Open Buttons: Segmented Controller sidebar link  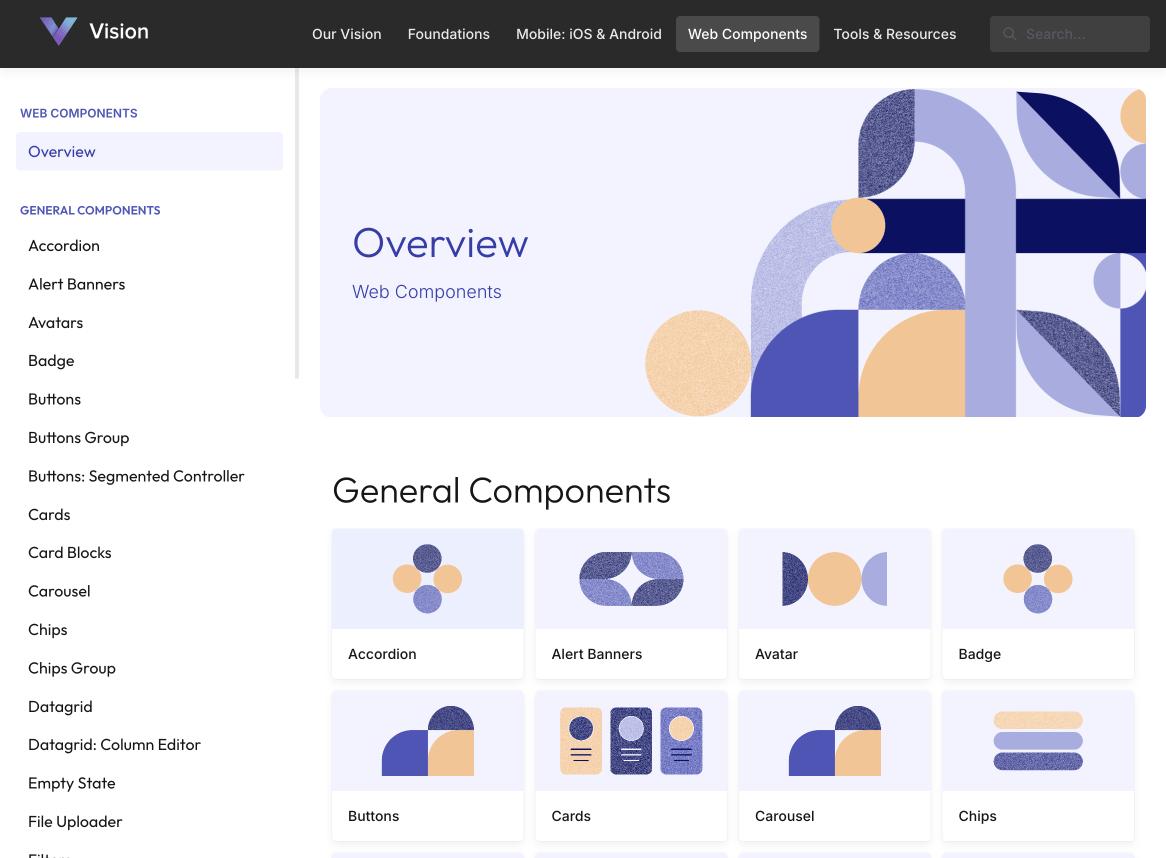136,476
